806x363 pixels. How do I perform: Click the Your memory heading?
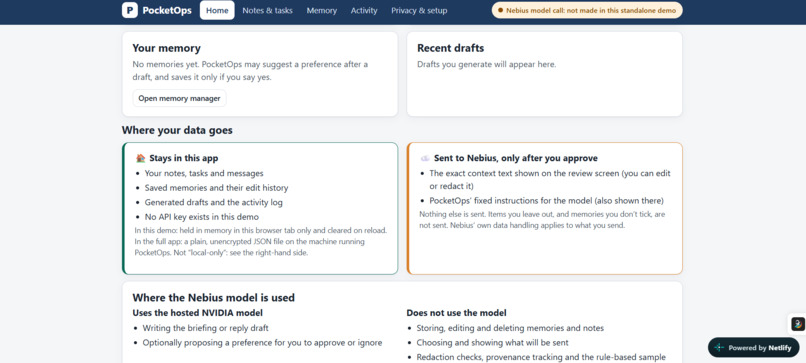(x=167, y=48)
